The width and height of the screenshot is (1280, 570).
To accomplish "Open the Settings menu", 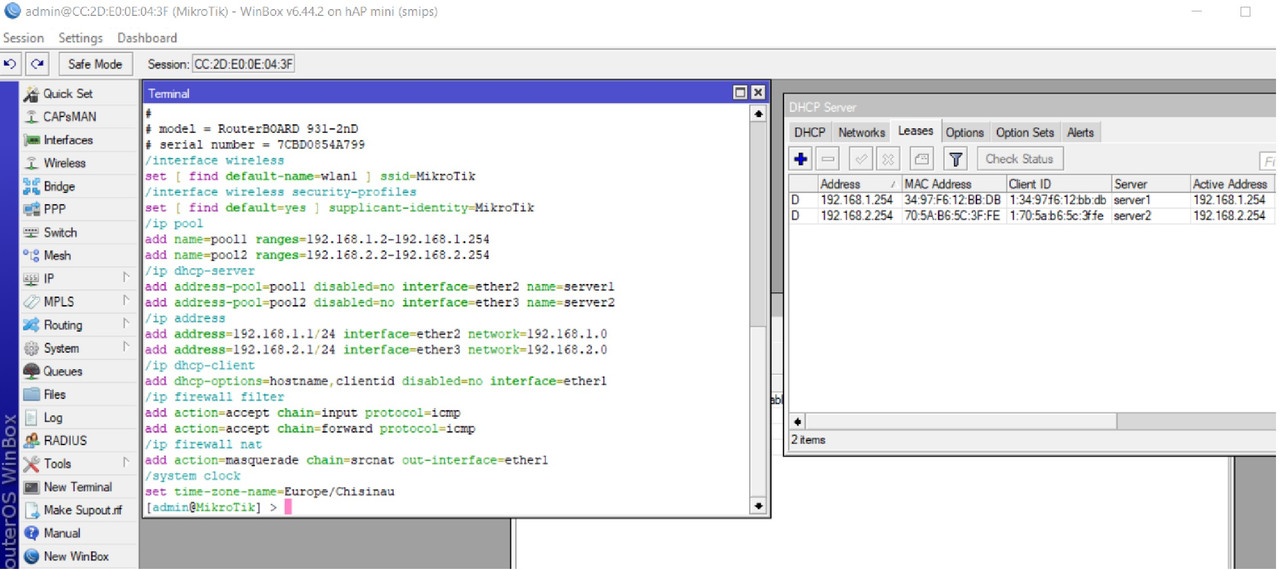I will tap(80, 38).
